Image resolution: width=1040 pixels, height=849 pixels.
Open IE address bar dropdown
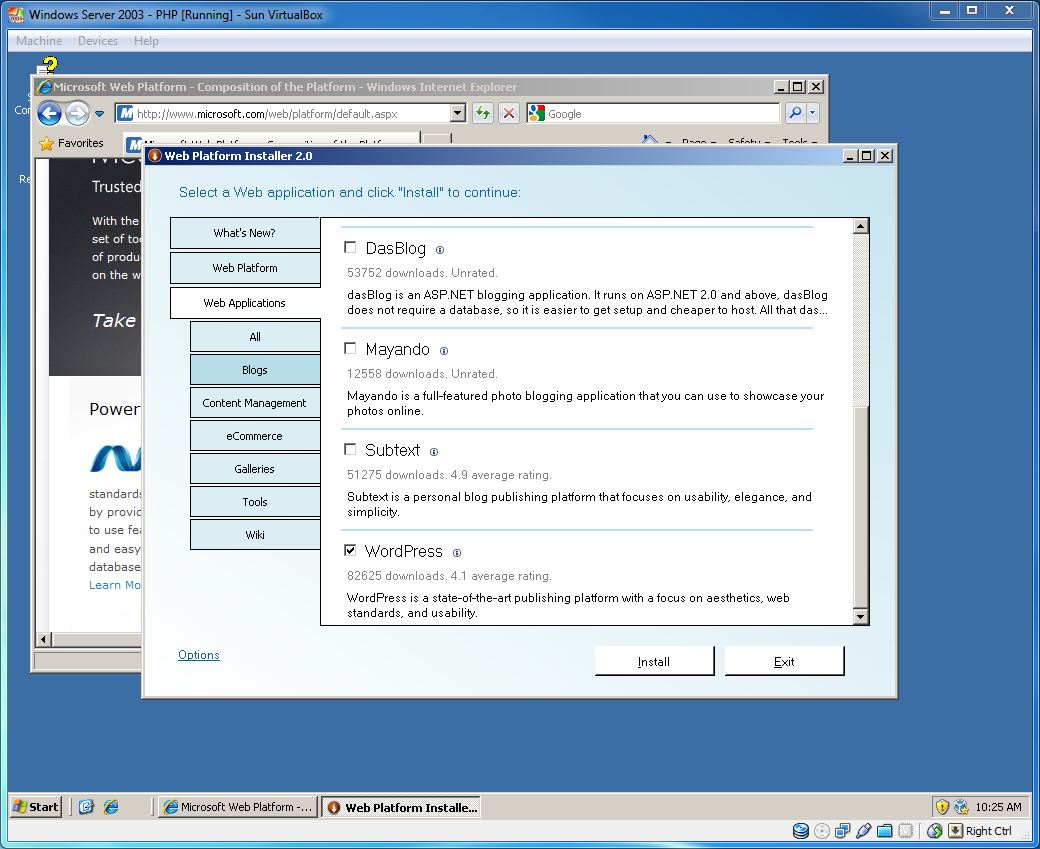458,113
